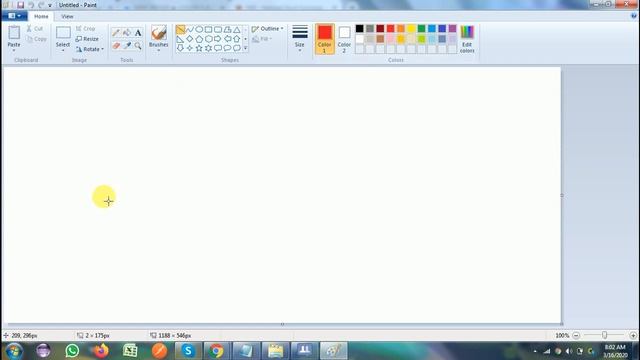Click the canvas right-edge resize handle

(x=562, y=196)
